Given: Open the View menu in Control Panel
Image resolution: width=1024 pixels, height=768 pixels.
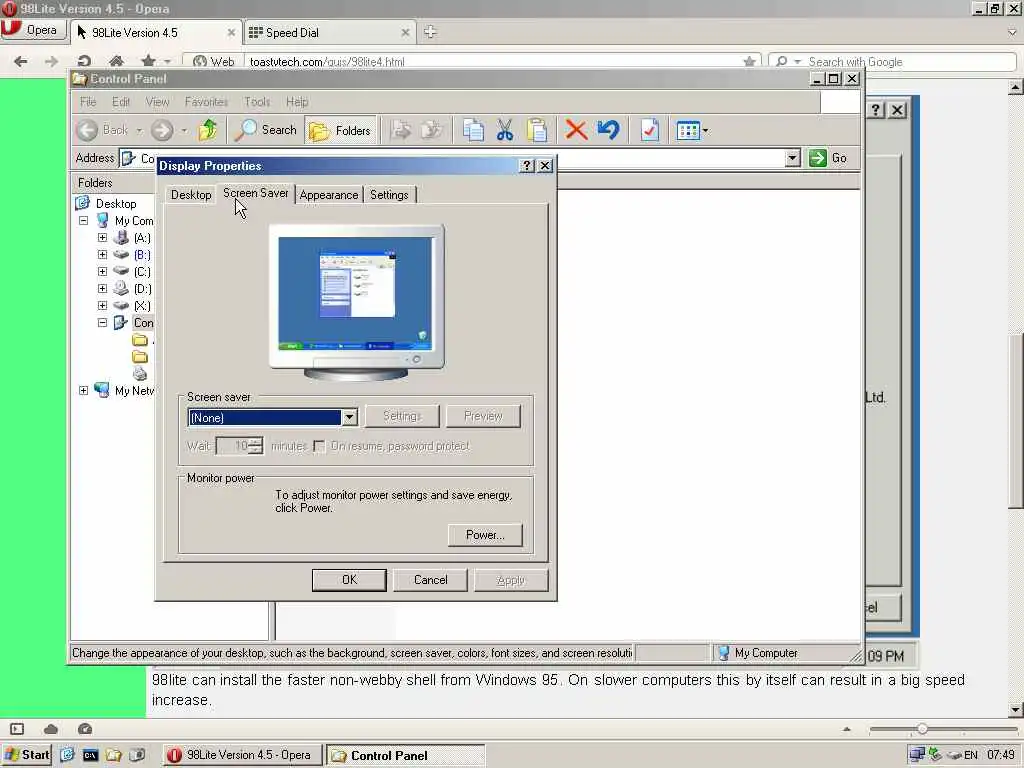Looking at the screenshot, I should (157, 102).
